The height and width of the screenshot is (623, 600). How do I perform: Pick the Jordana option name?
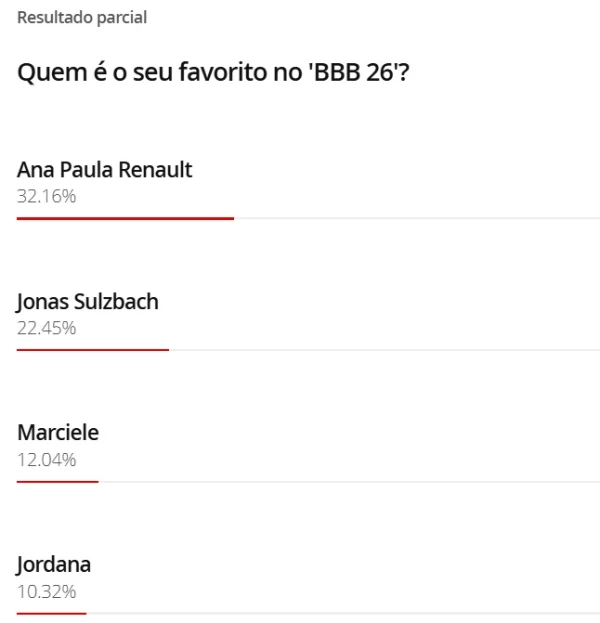point(54,565)
